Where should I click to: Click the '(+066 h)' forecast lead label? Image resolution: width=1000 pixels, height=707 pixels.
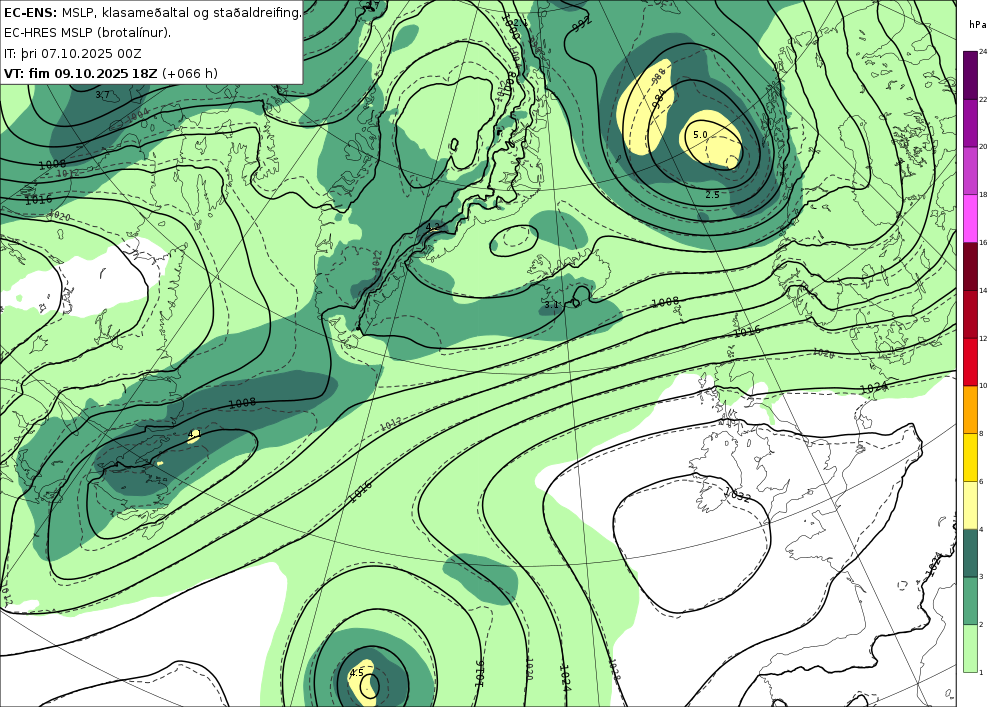point(190,73)
